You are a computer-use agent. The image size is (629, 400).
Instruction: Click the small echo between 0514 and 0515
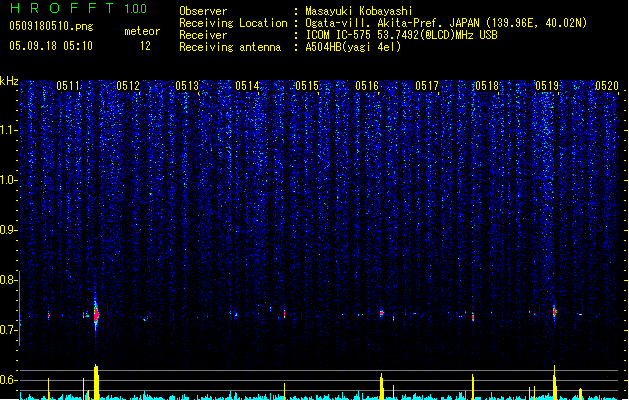pyautogui.click(x=284, y=314)
